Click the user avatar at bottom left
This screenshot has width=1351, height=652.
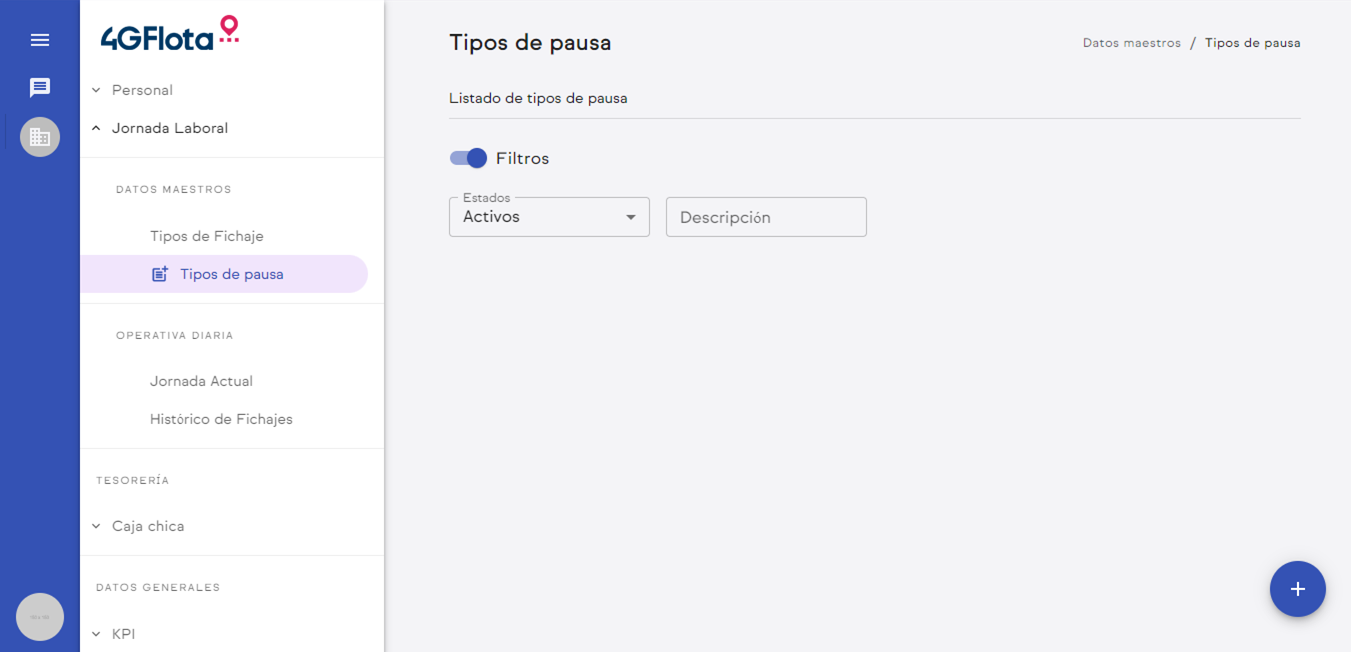40,617
